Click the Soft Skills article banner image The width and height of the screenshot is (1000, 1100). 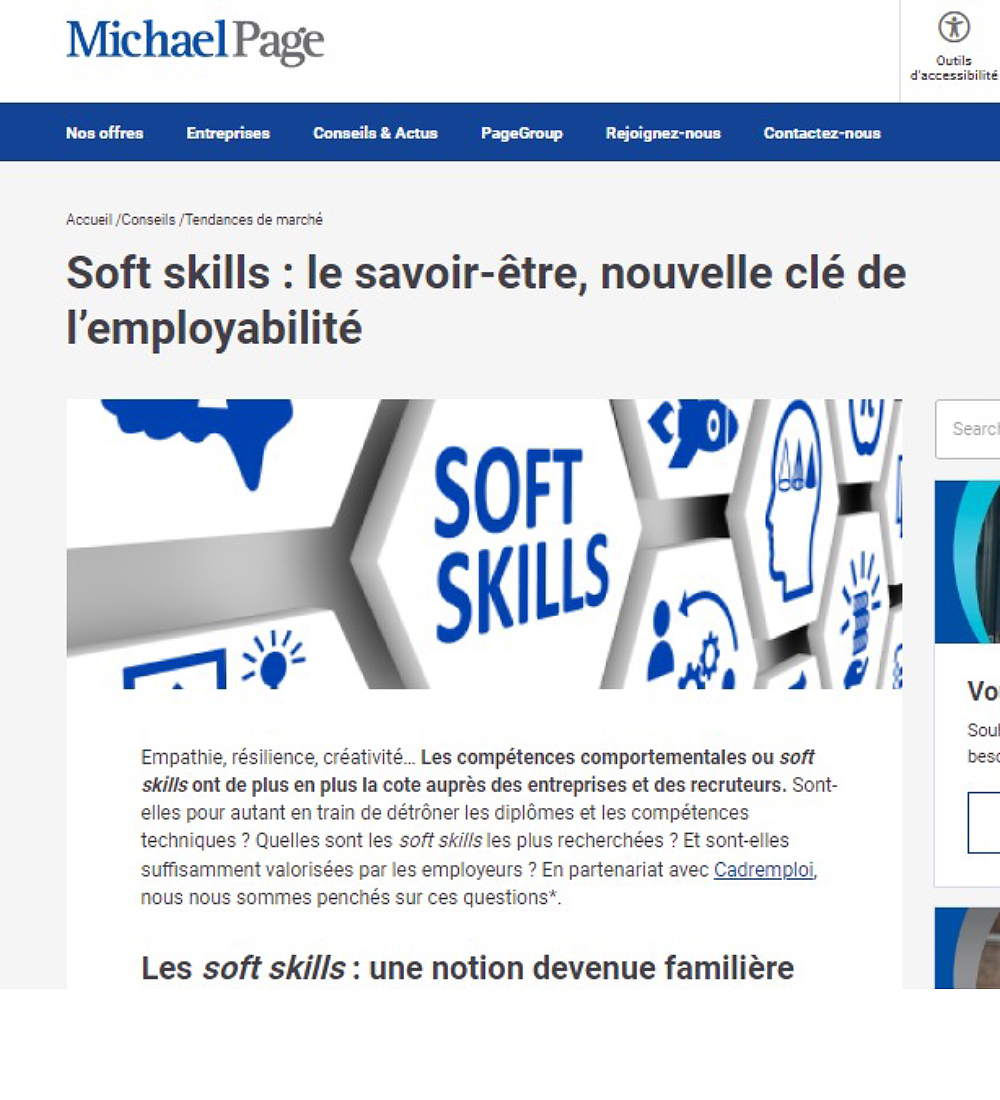click(x=484, y=544)
